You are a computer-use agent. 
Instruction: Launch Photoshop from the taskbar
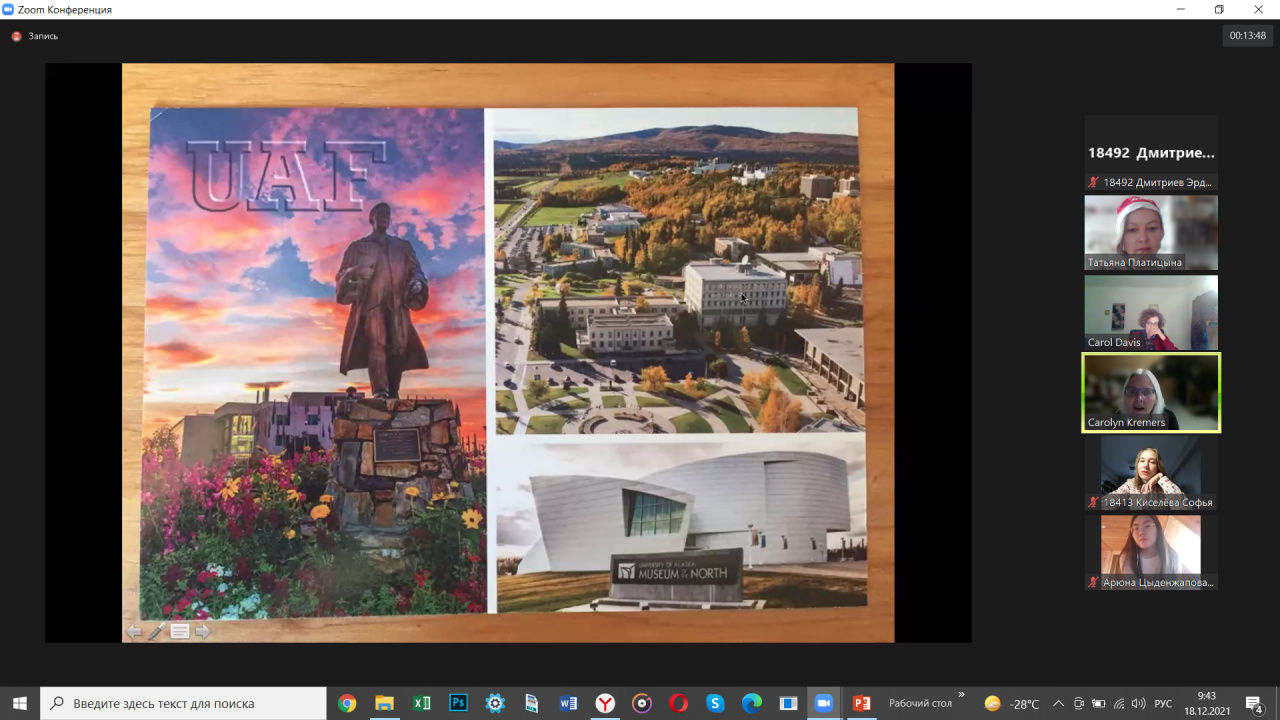459,703
